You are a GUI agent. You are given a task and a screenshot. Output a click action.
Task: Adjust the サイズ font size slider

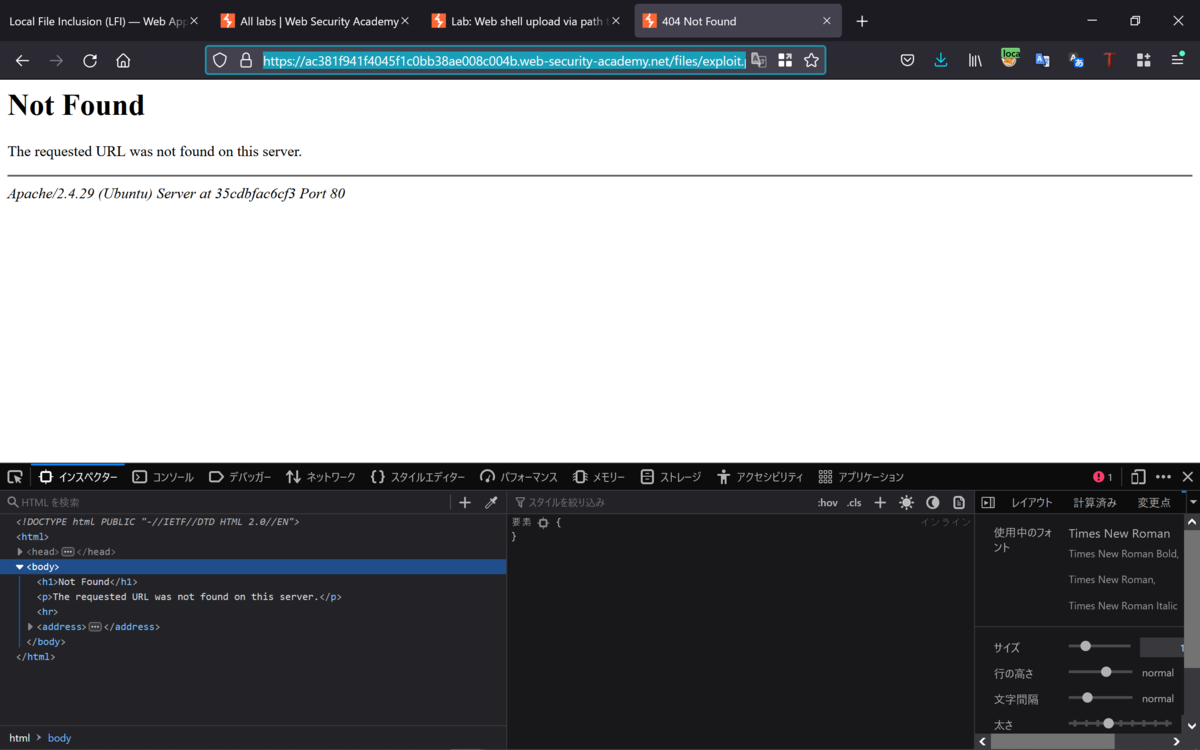(1100, 646)
